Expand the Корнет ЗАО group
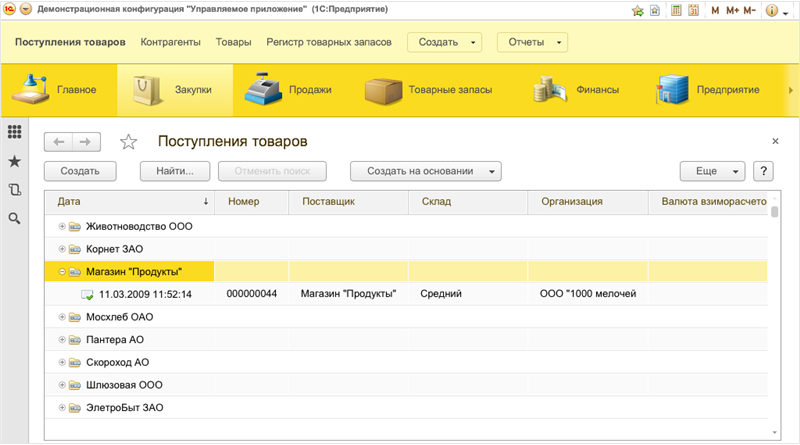The width and height of the screenshot is (800, 445). [x=62, y=249]
